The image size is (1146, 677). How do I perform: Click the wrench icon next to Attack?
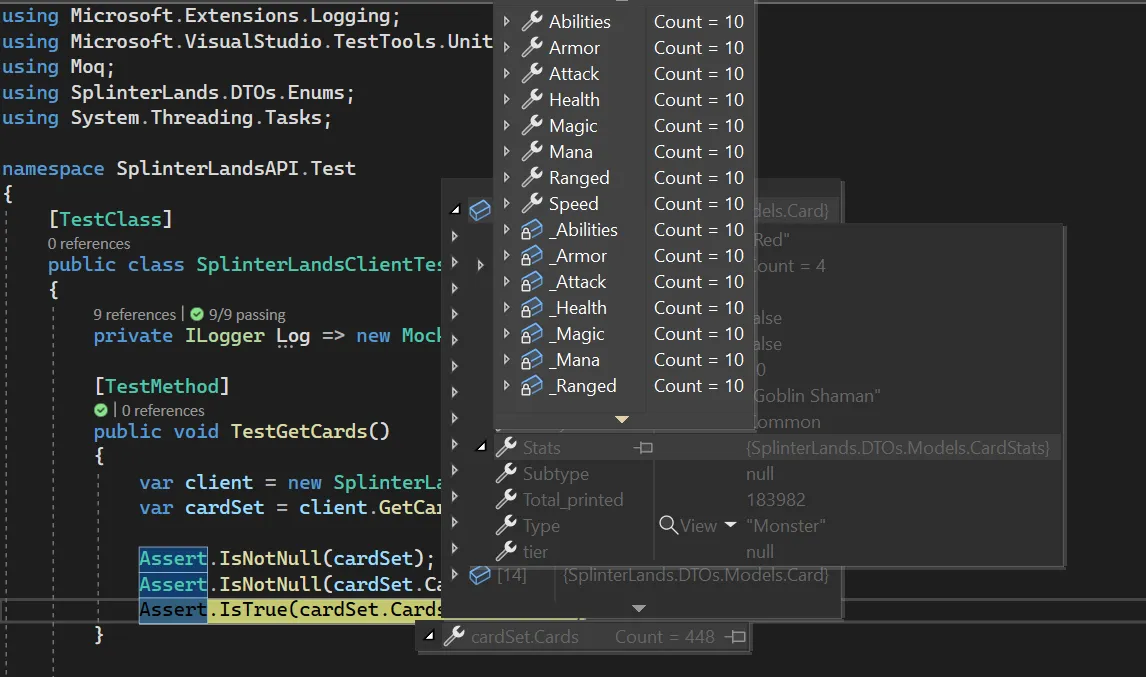(532, 73)
